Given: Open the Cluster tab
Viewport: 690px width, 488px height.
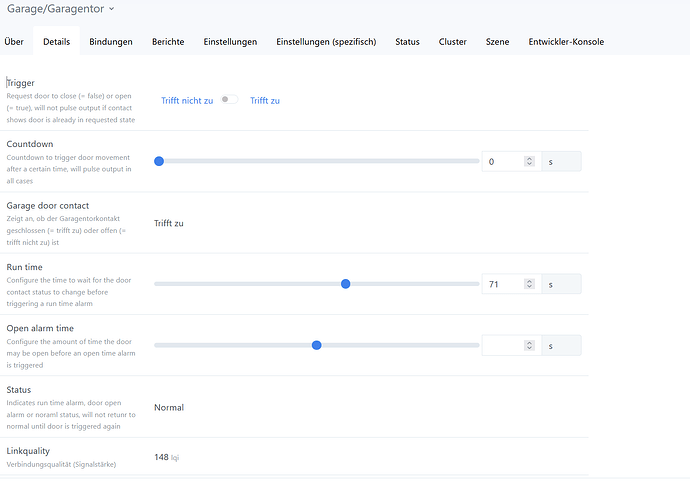Looking at the screenshot, I should [452, 42].
